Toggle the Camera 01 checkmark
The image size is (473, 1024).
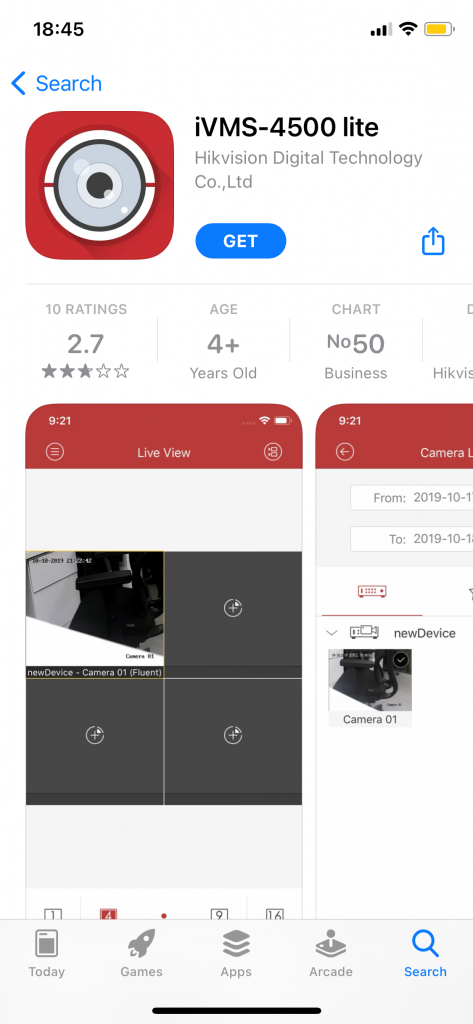click(x=401, y=660)
